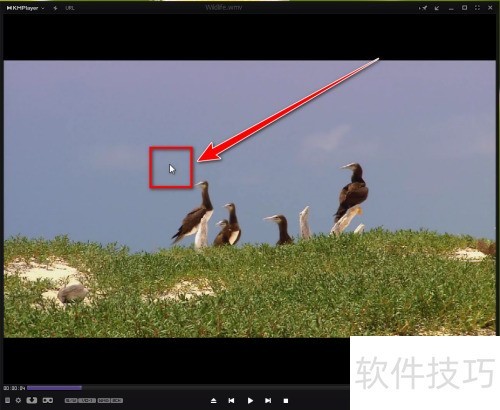Click the lightning bolt icon in title bar
Image resolution: width=500 pixels, height=410 pixels.
click(55, 8)
